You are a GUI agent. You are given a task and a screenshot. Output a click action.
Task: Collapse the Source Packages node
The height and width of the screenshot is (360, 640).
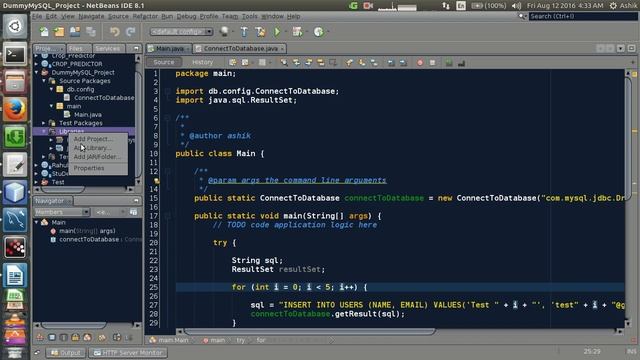(44, 81)
